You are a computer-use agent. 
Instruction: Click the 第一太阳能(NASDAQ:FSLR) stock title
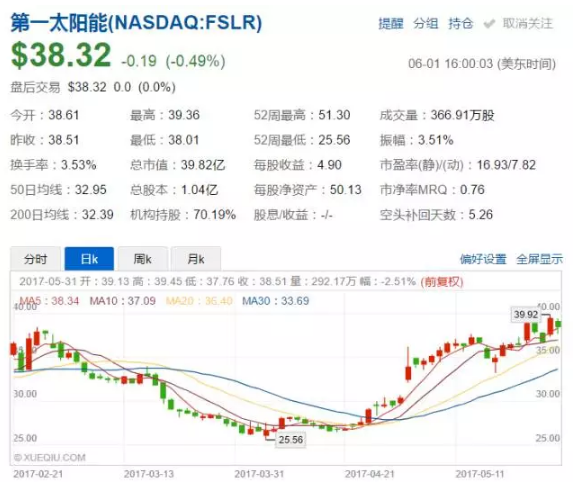[136, 23]
